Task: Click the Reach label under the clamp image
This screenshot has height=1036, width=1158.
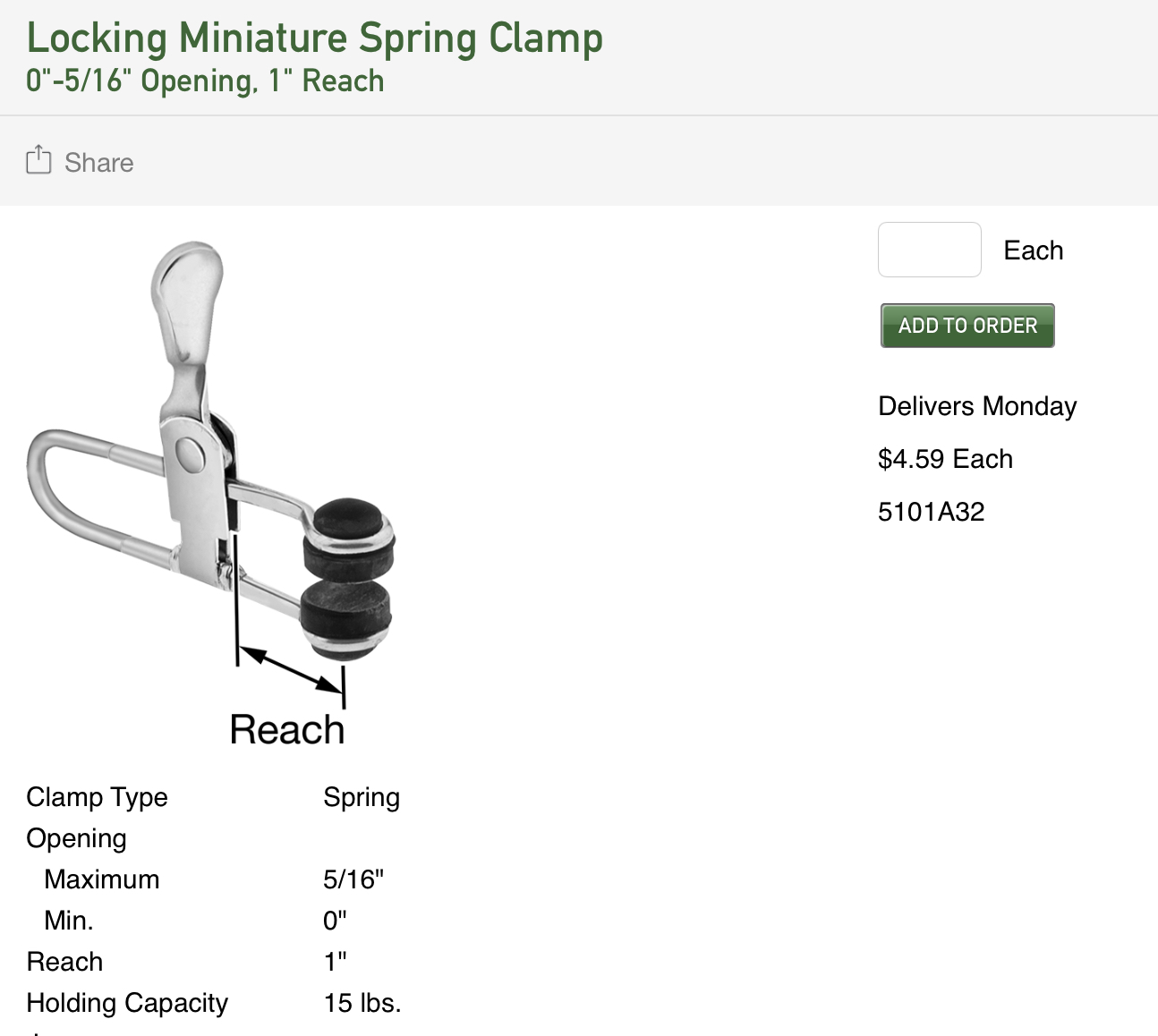Action: point(286,729)
